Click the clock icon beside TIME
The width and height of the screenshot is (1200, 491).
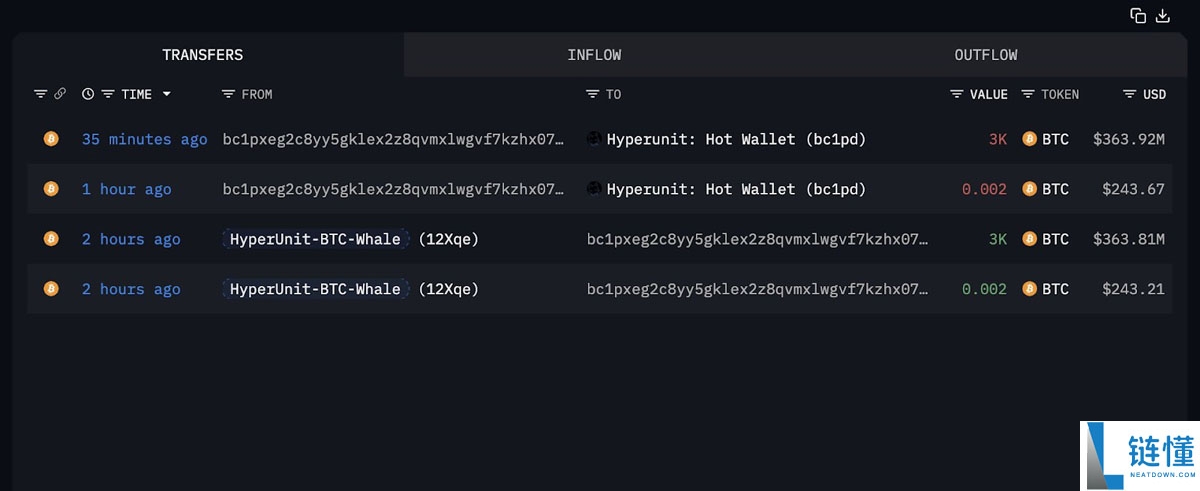point(88,94)
